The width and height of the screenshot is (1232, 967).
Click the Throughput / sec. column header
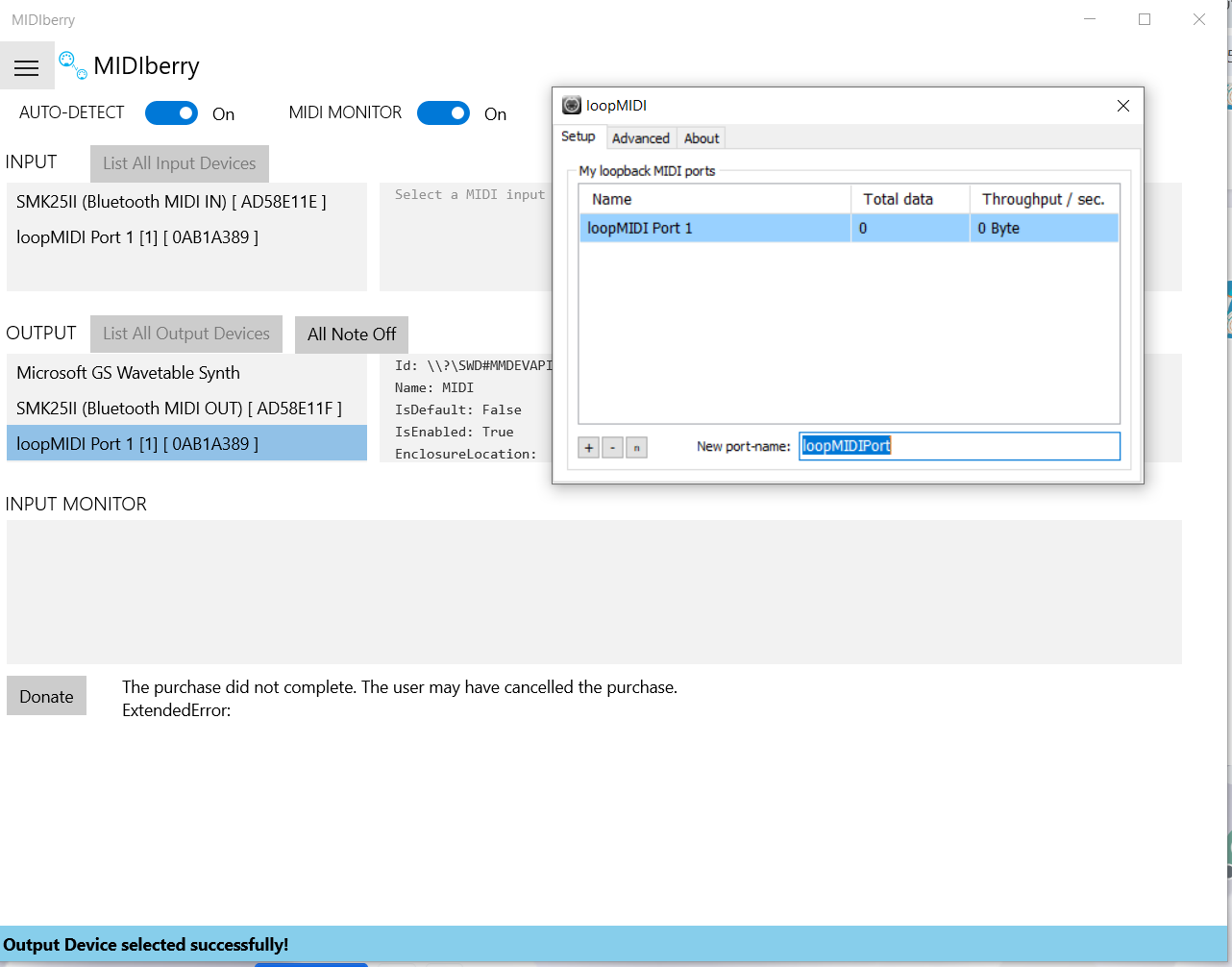(x=1045, y=199)
